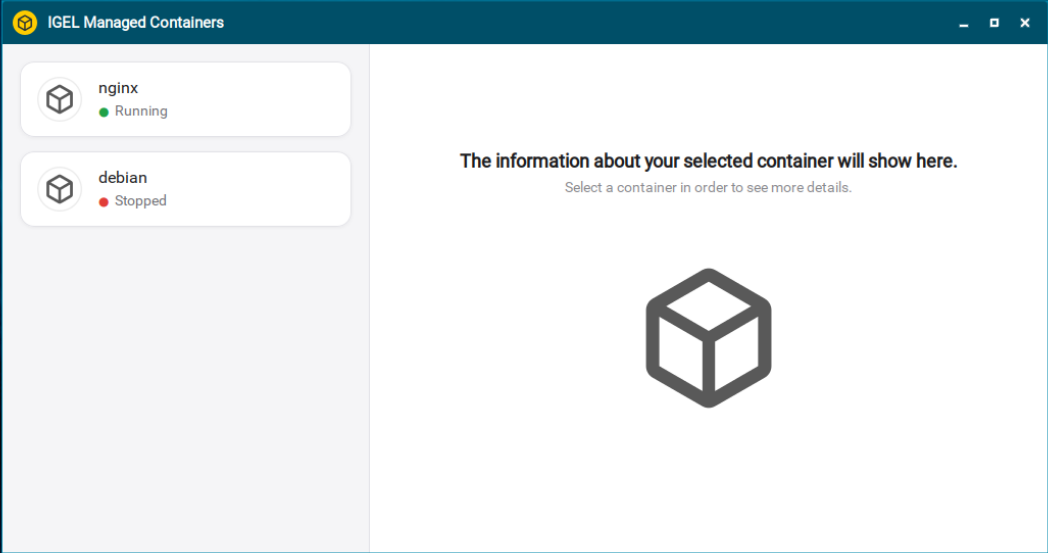Click the nginx container cube icon

pyautogui.click(x=59, y=100)
